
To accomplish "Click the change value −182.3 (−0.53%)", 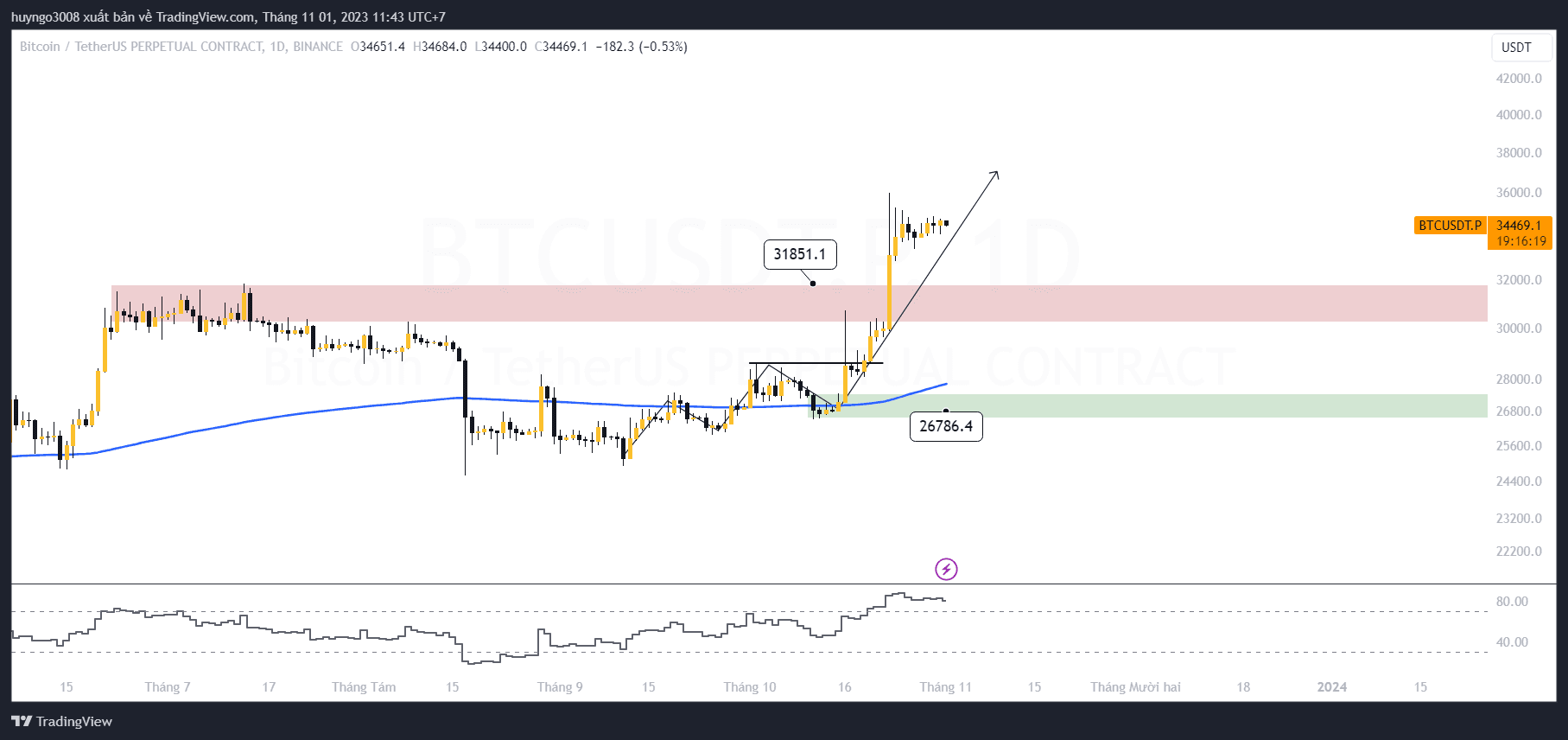I will point(642,47).
